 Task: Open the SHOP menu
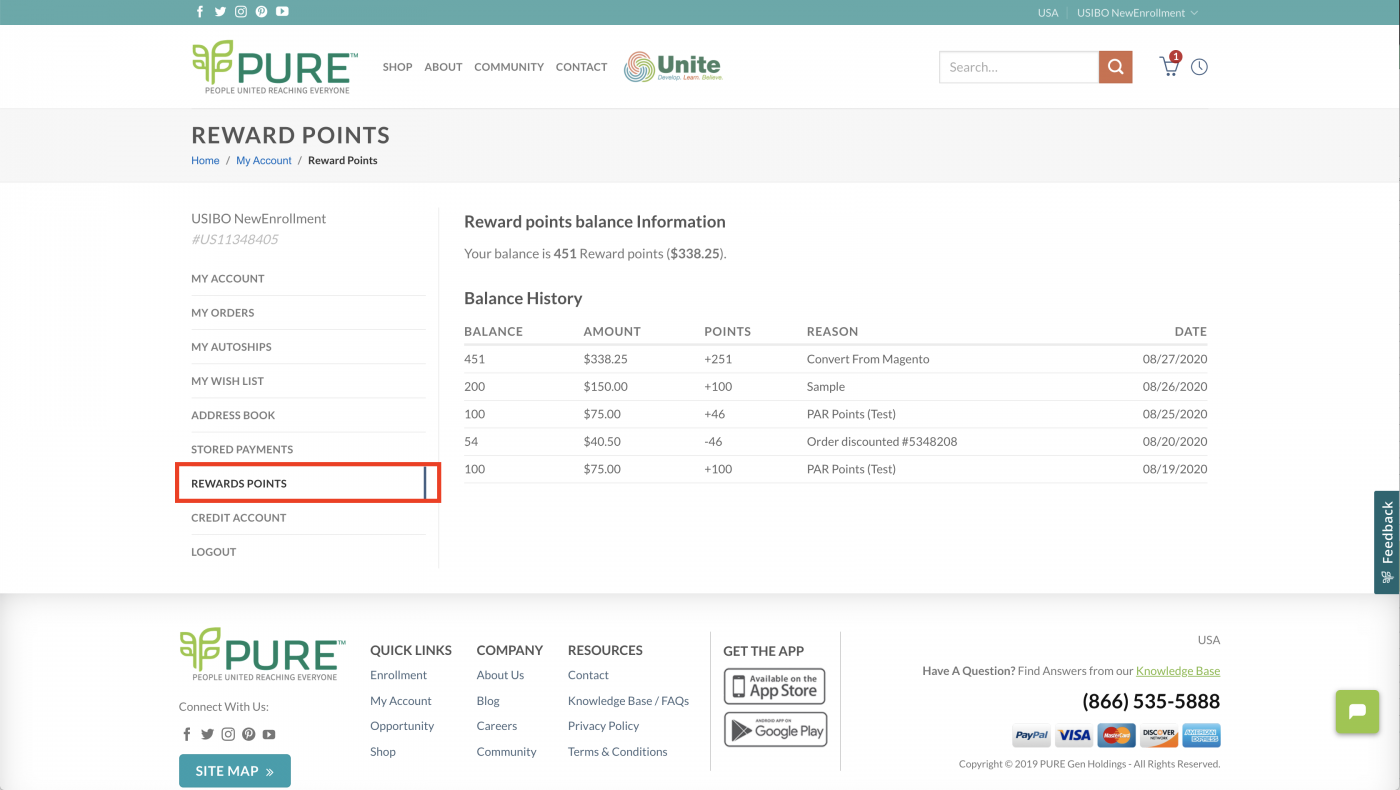click(x=397, y=67)
